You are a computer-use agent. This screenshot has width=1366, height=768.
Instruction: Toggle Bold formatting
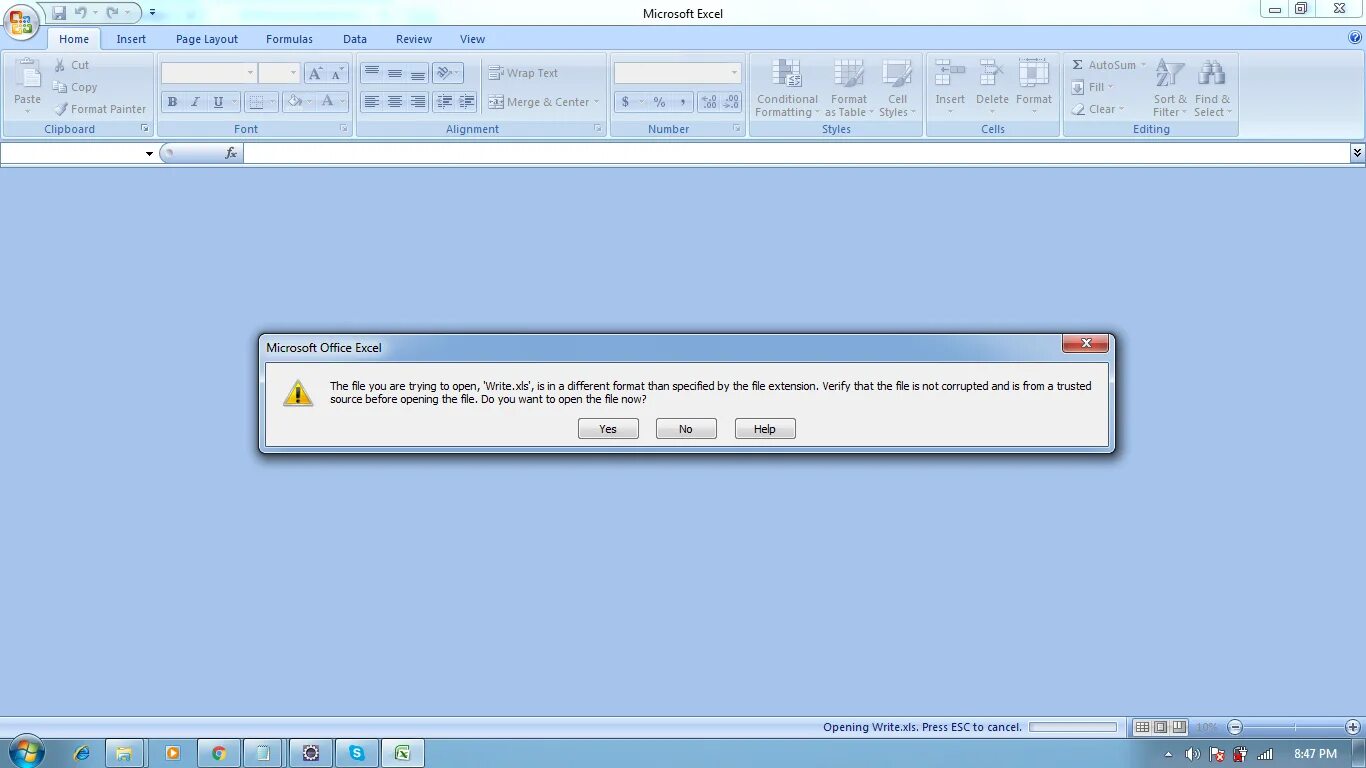[172, 102]
